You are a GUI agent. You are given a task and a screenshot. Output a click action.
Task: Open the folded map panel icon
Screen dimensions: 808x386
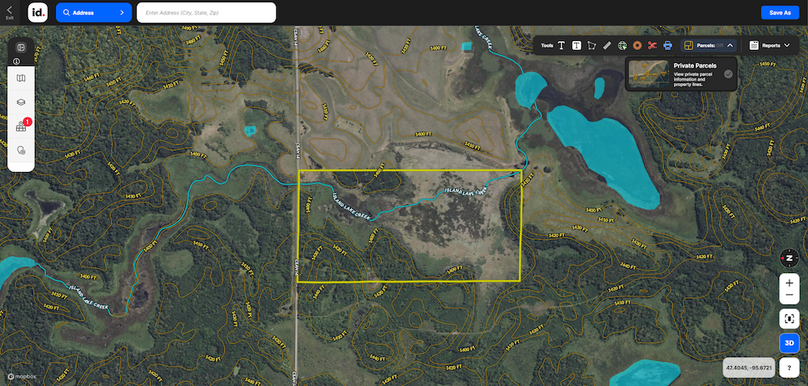(21, 78)
